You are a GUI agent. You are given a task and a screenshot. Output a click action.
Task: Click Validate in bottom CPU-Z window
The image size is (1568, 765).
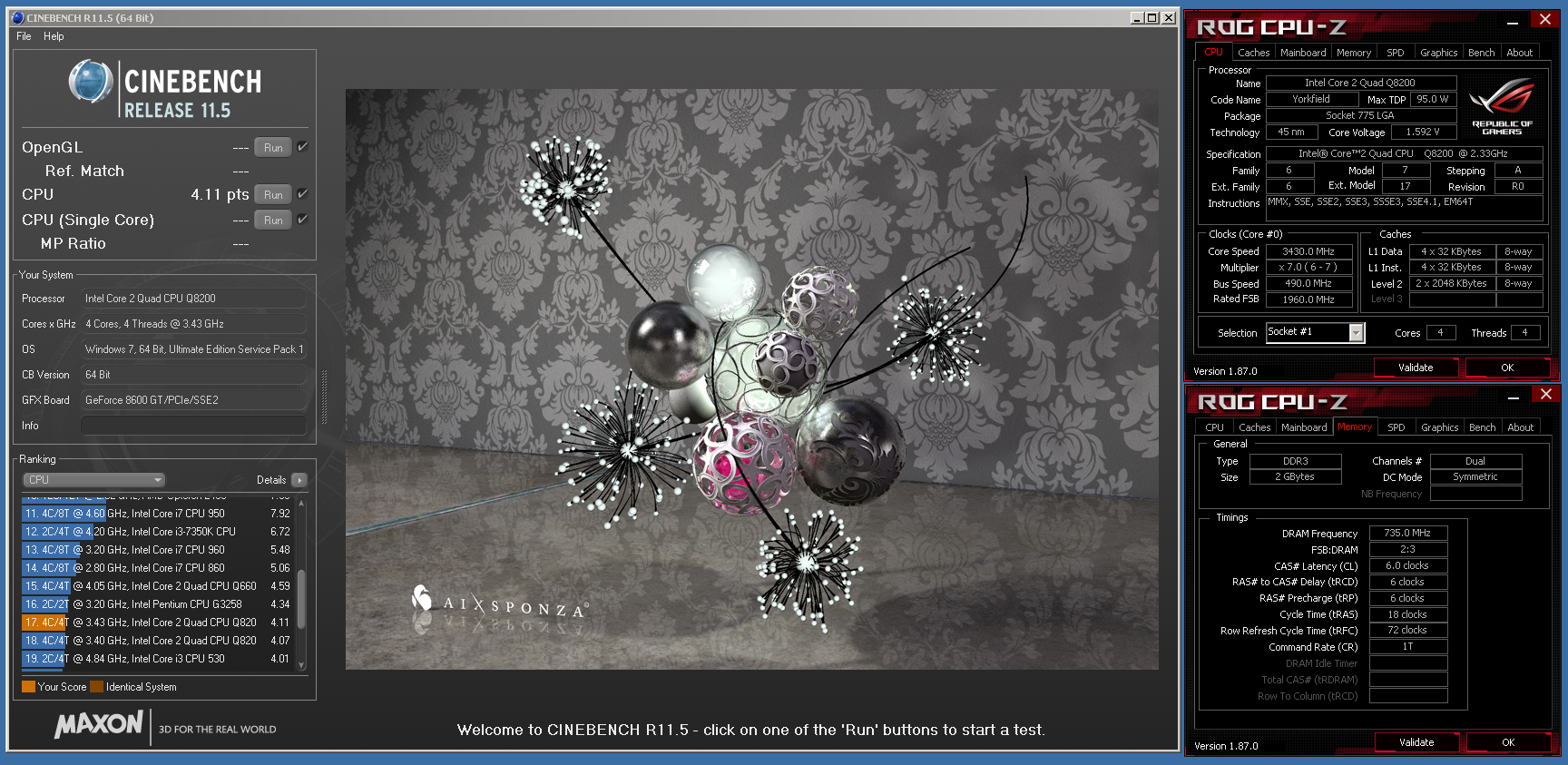coord(1416,742)
